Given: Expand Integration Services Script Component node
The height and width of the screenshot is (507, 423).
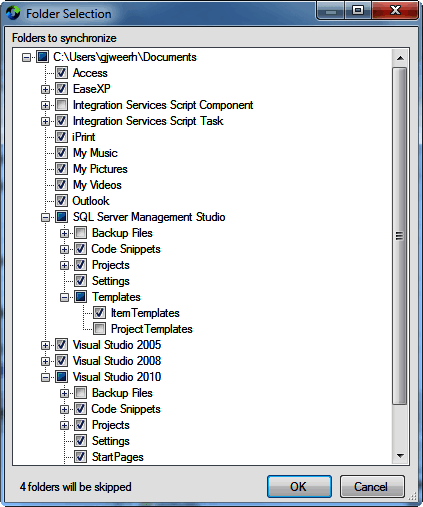Looking at the screenshot, I should (x=45, y=105).
